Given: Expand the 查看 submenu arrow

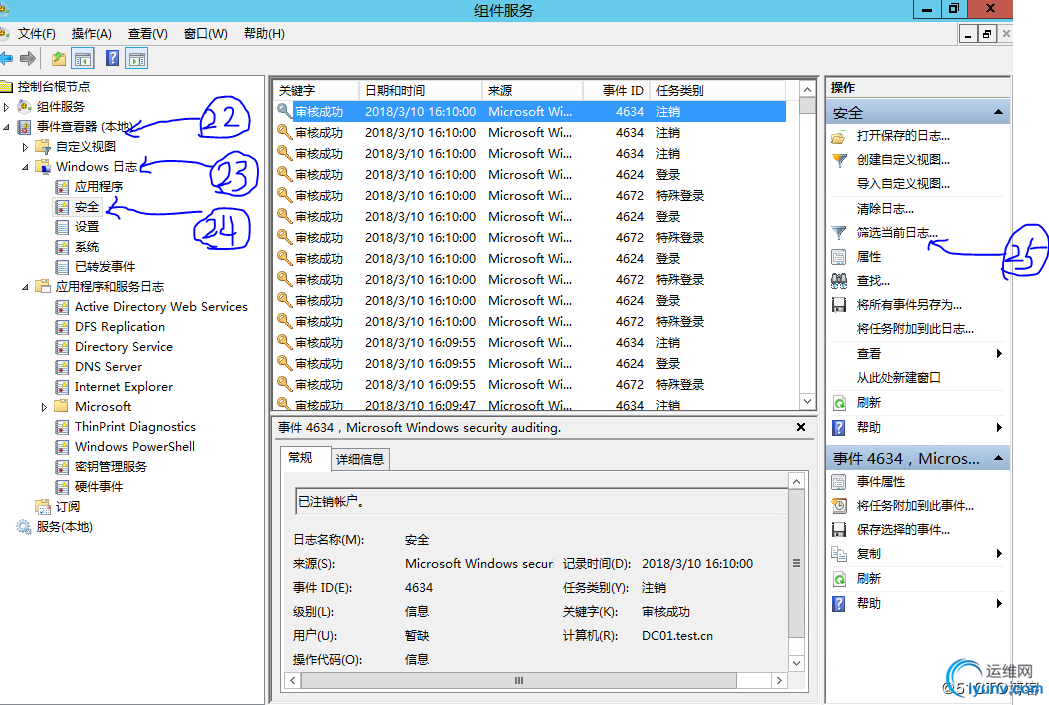Looking at the screenshot, I should pyautogui.click(x=999, y=353).
